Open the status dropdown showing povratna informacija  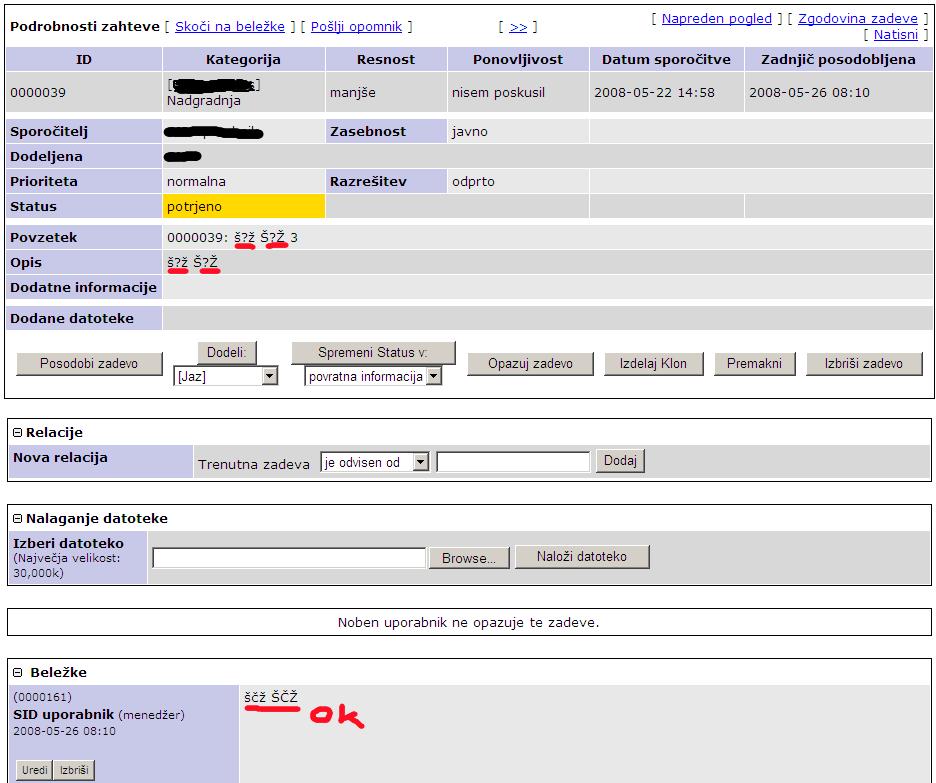pyautogui.click(x=372, y=376)
